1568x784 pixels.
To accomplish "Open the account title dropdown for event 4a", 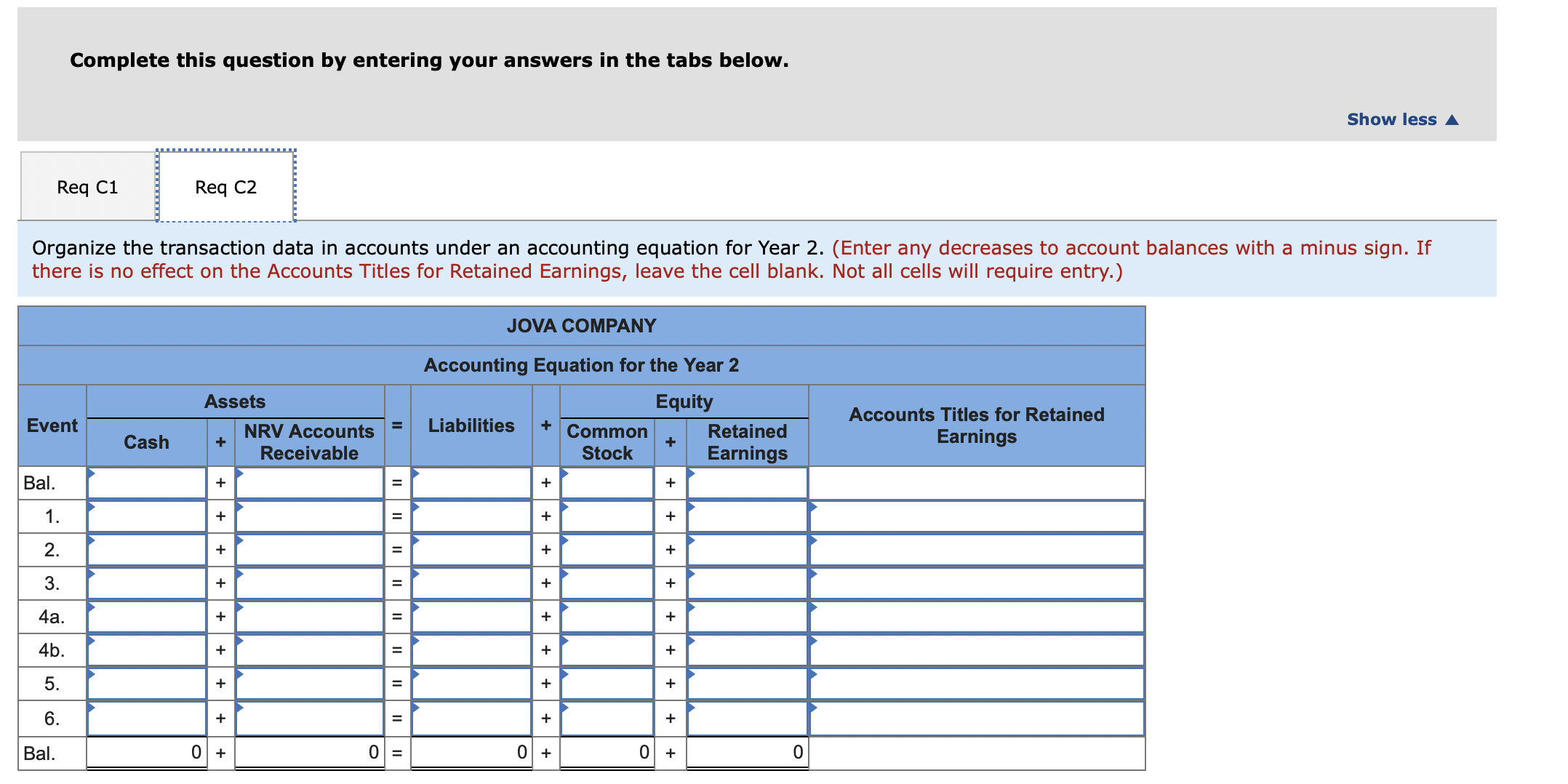I will [977, 617].
